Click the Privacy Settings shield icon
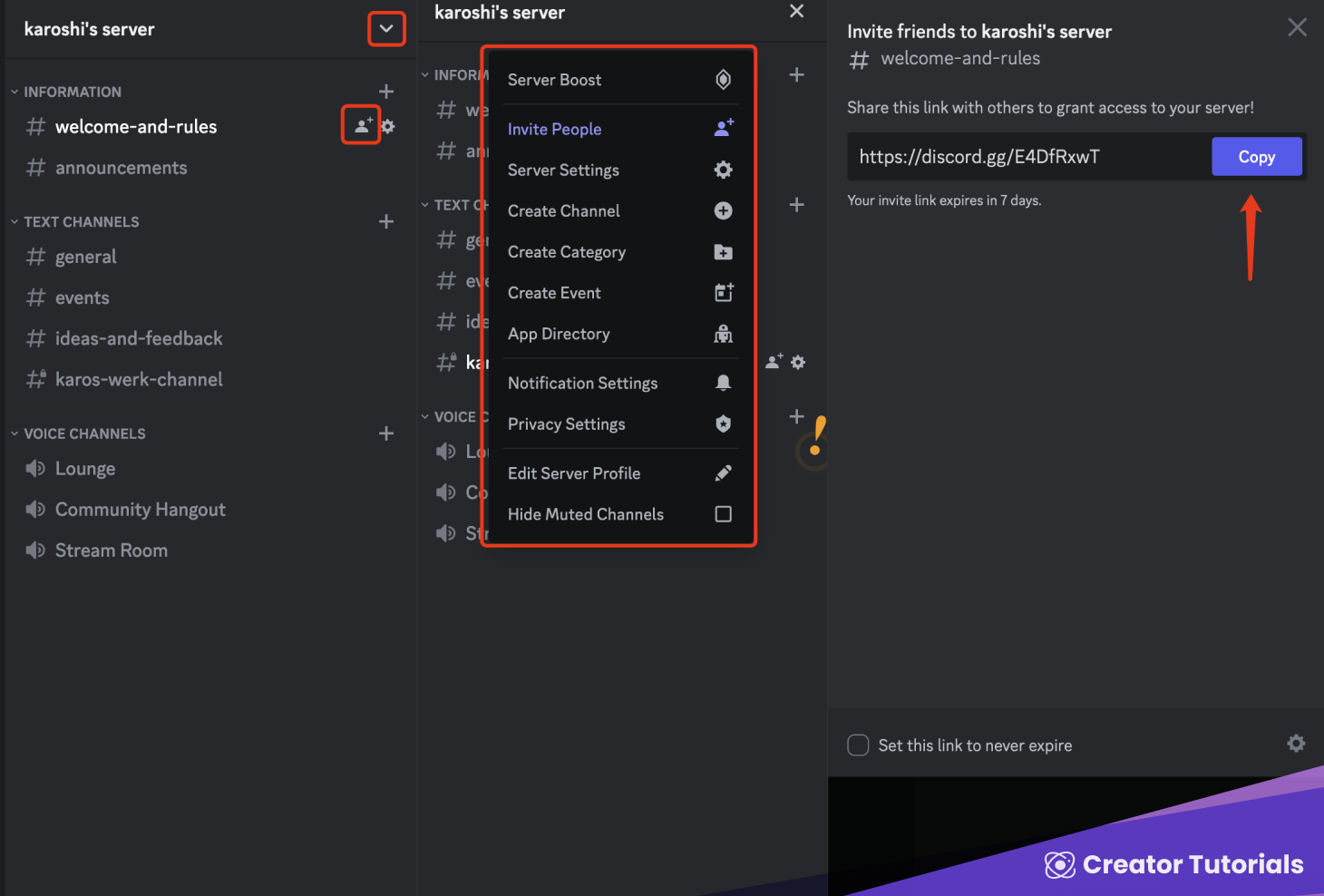This screenshot has height=896, width=1324. (723, 424)
